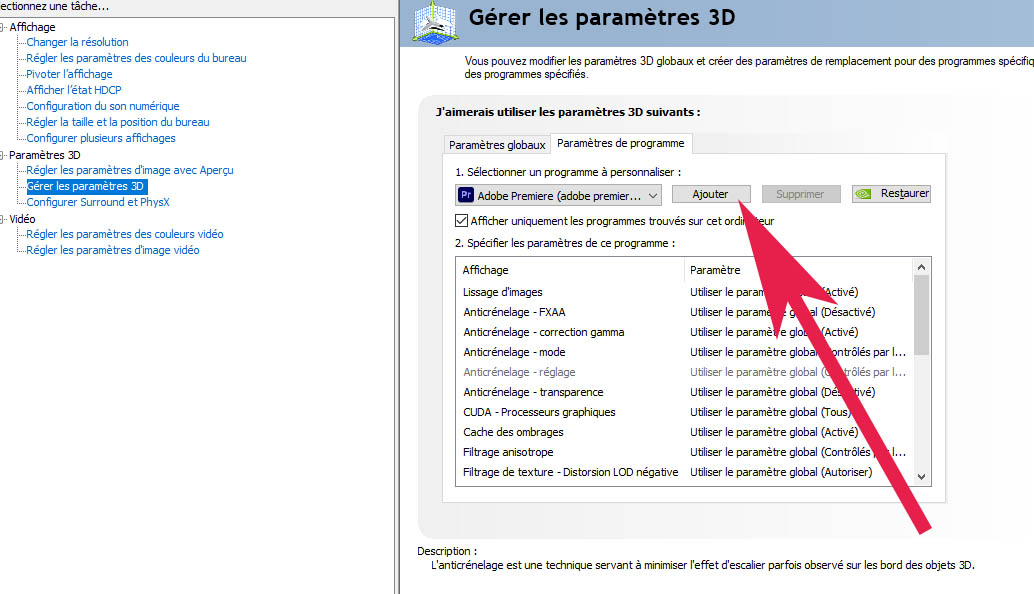The height and width of the screenshot is (594, 1034).
Task: Select the Anticrénelage - FXAA row
Action: [684, 312]
